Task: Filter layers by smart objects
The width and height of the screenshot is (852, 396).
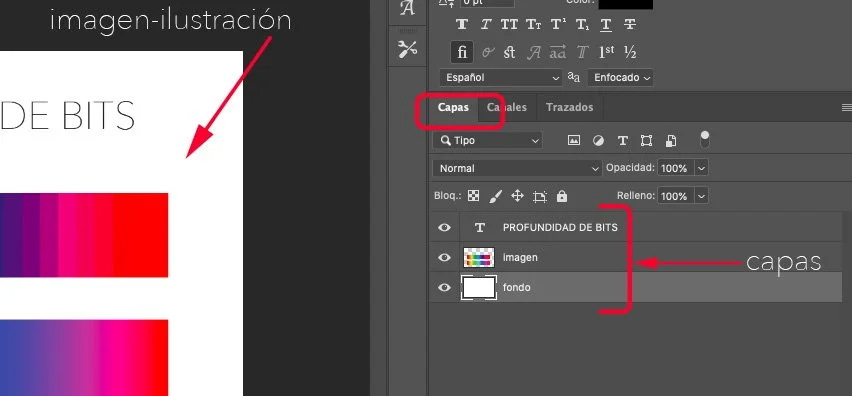Action: click(x=671, y=141)
